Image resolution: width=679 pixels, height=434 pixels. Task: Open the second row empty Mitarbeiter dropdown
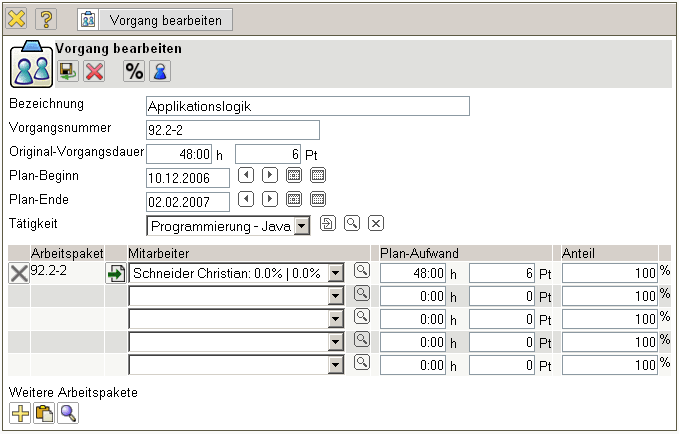pos(336,296)
